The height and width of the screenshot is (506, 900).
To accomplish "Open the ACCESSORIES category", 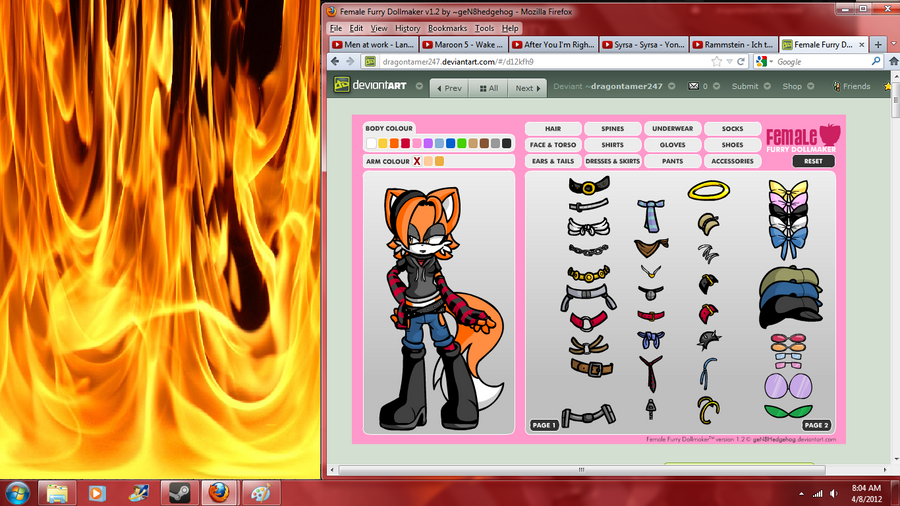I will click(x=732, y=161).
